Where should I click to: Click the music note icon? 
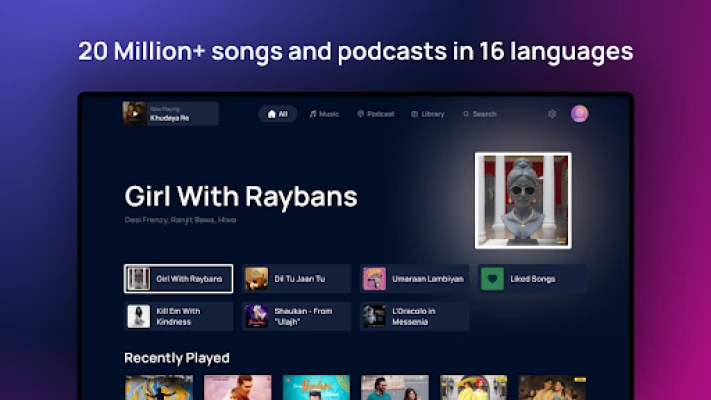313,114
